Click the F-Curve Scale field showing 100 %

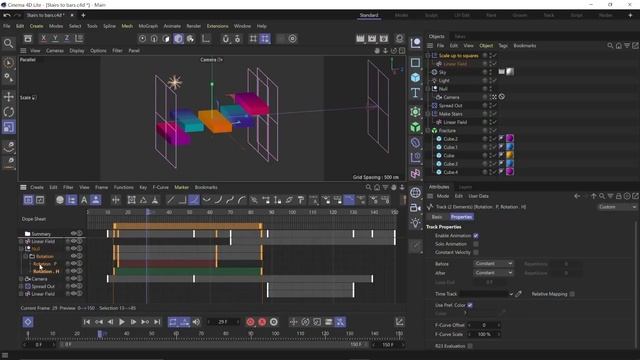pos(484,334)
